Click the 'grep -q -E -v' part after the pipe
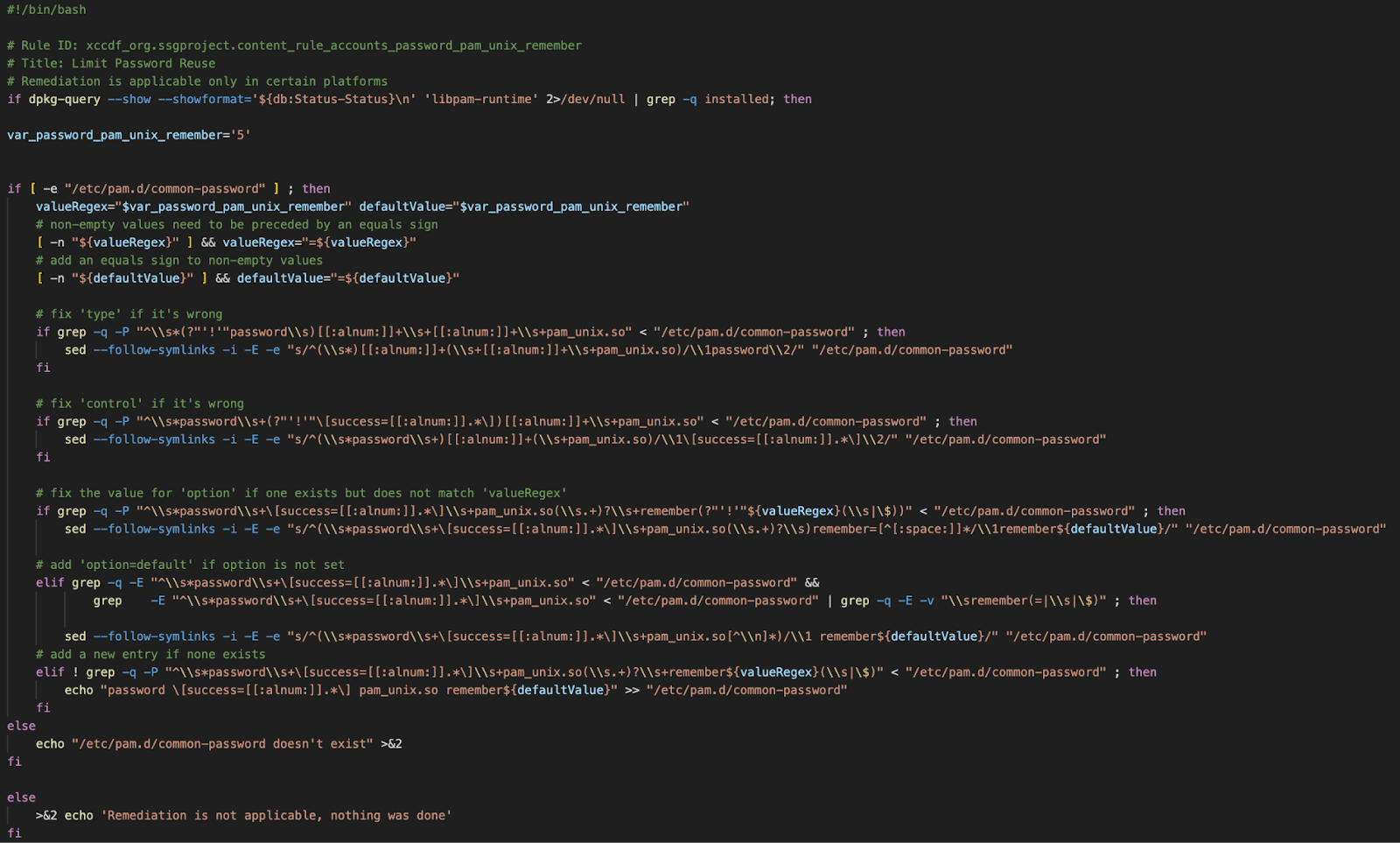 click(x=974, y=601)
